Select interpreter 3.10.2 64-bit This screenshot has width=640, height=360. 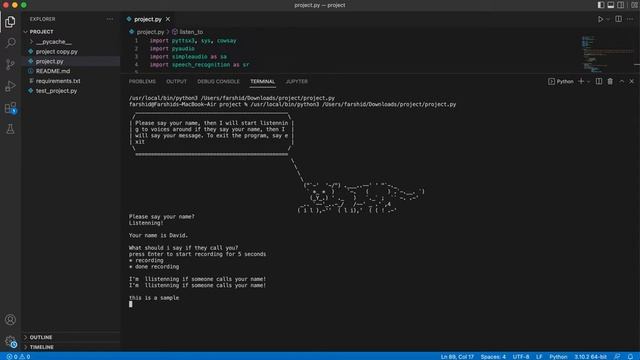click(x=590, y=357)
